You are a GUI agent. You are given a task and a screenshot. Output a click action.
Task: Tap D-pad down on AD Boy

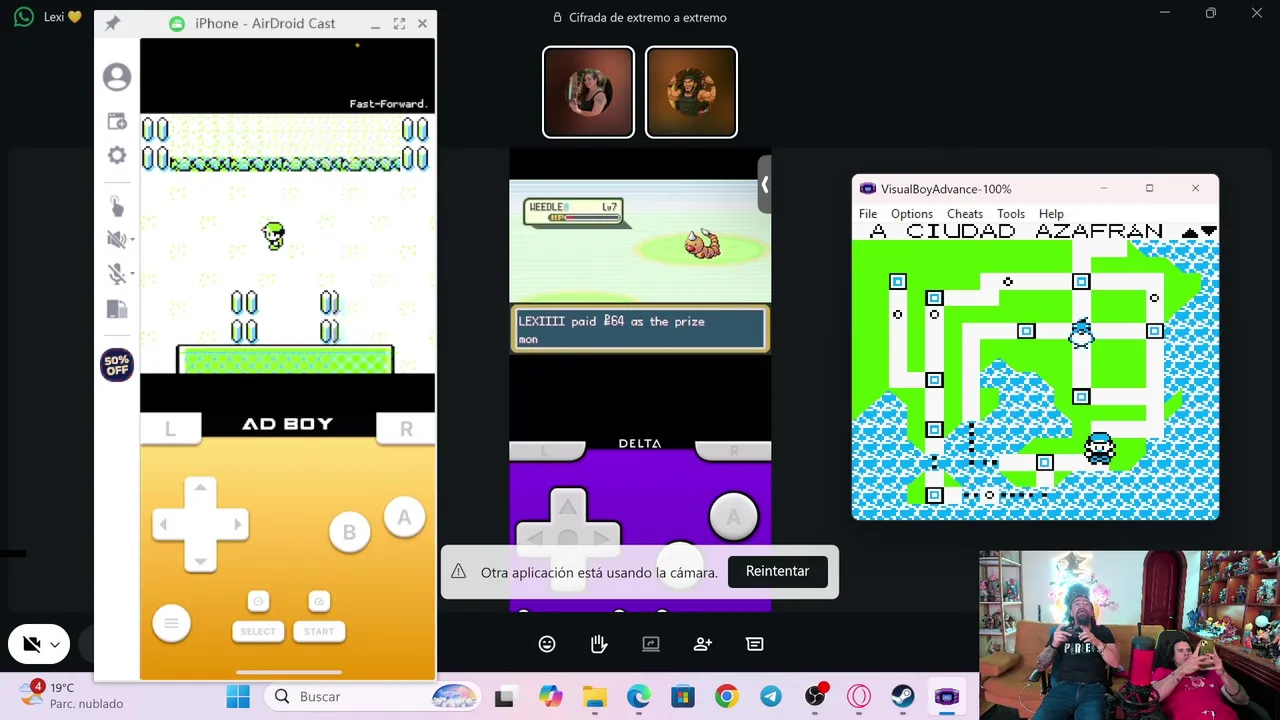pyautogui.click(x=200, y=560)
